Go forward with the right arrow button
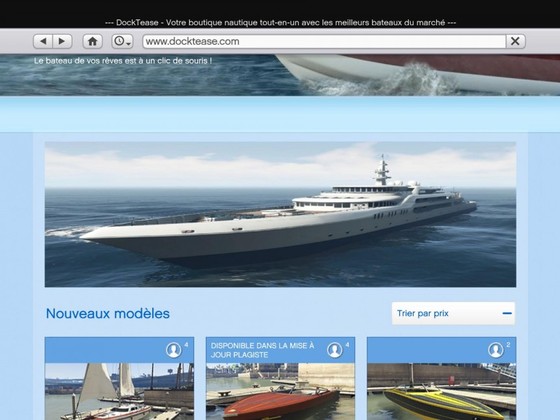Image resolution: width=560 pixels, height=420 pixels. click(62, 41)
